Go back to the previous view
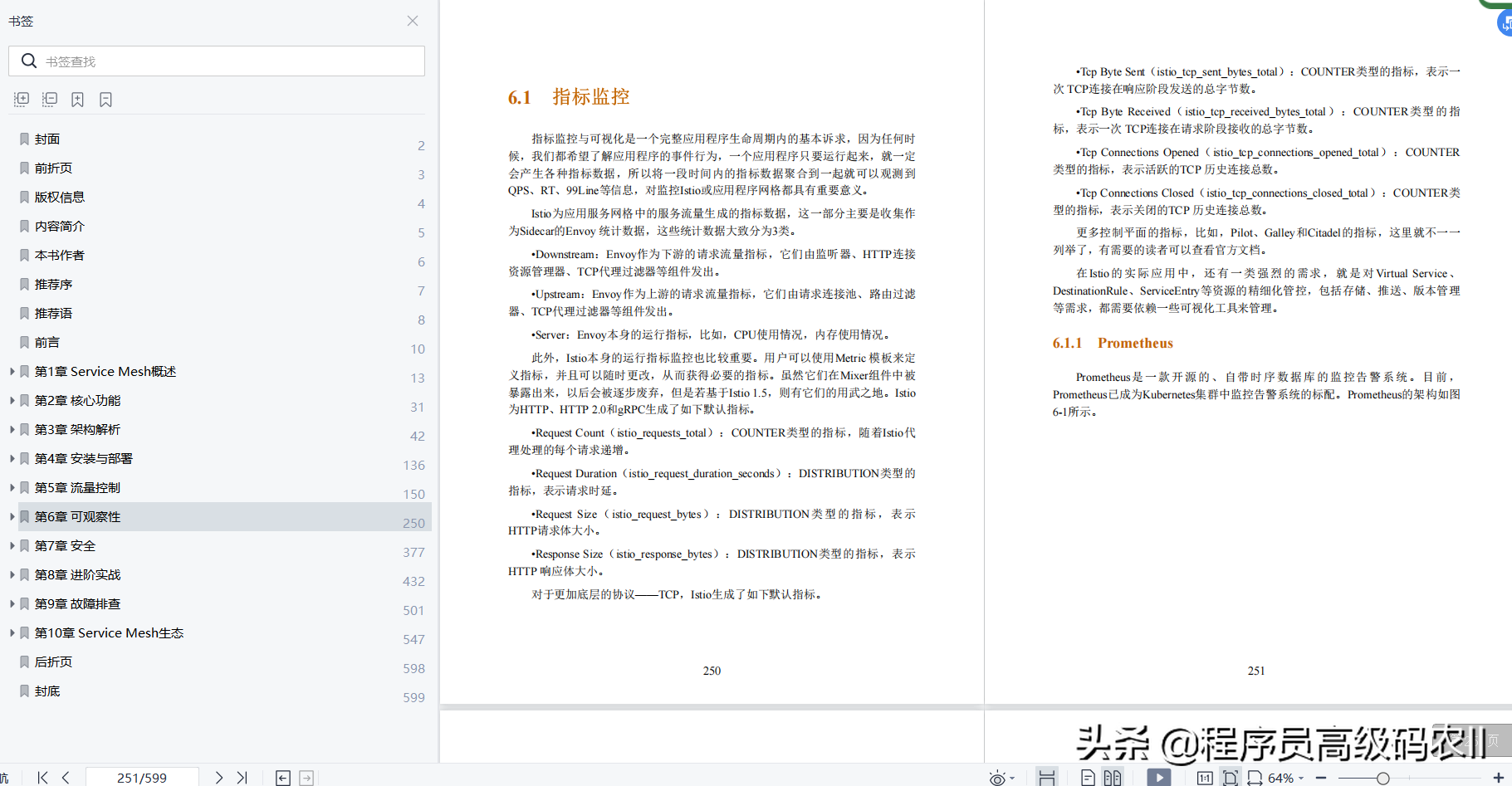Image resolution: width=1512 pixels, height=786 pixels. 283,778
